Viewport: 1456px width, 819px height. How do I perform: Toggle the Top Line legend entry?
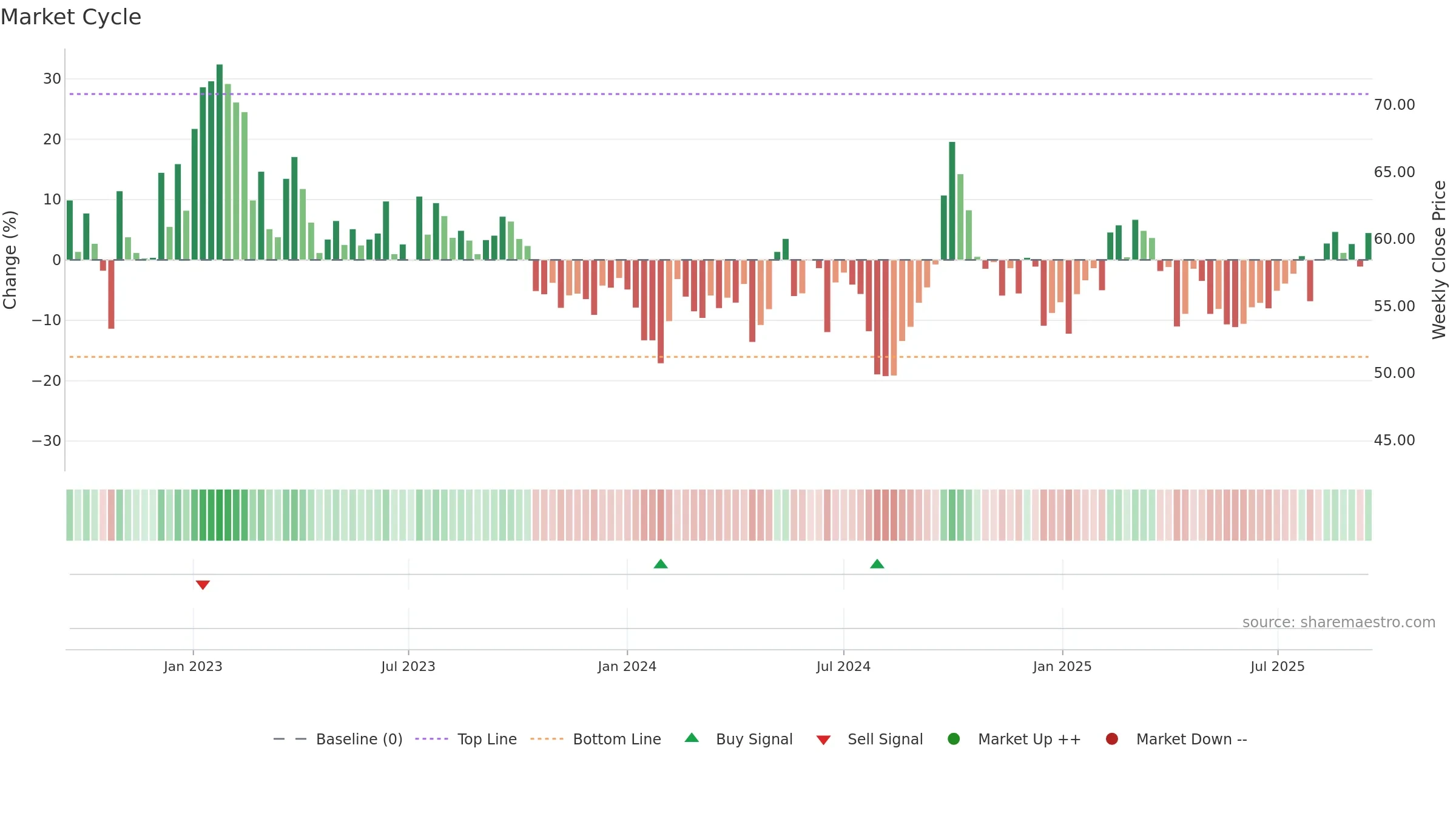tap(466, 739)
